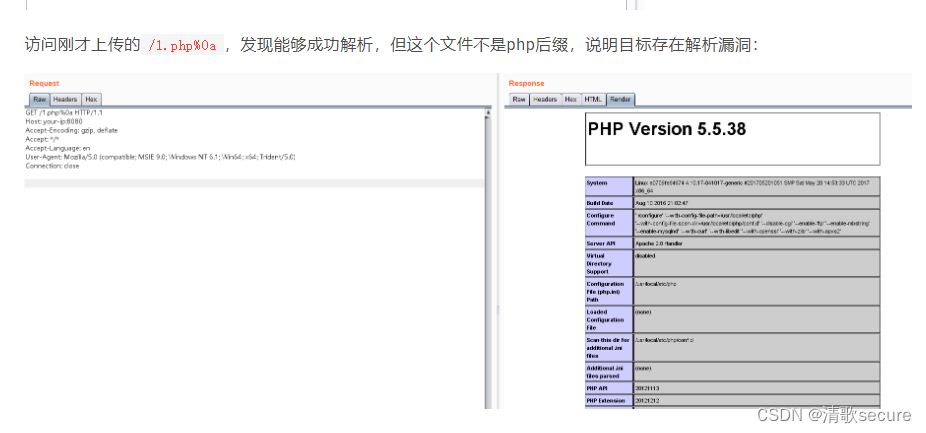Switch to Hex tab in Response panel

[x=570, y=99]
